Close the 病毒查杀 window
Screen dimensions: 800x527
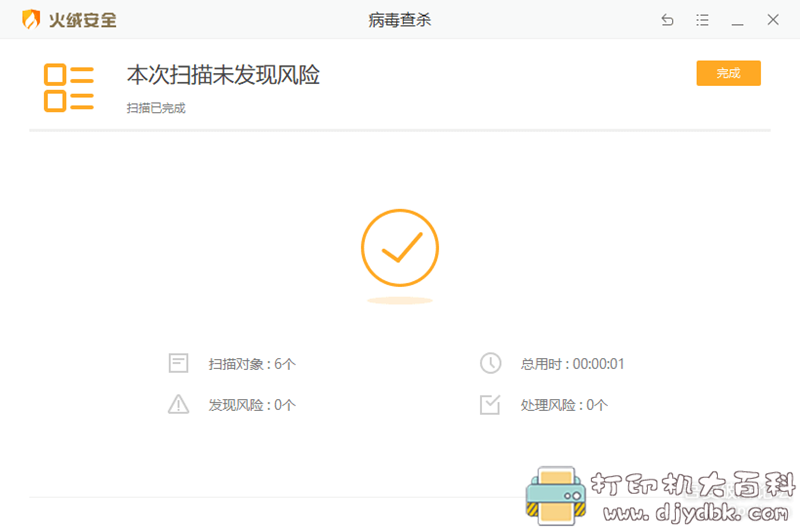[773, 20]
